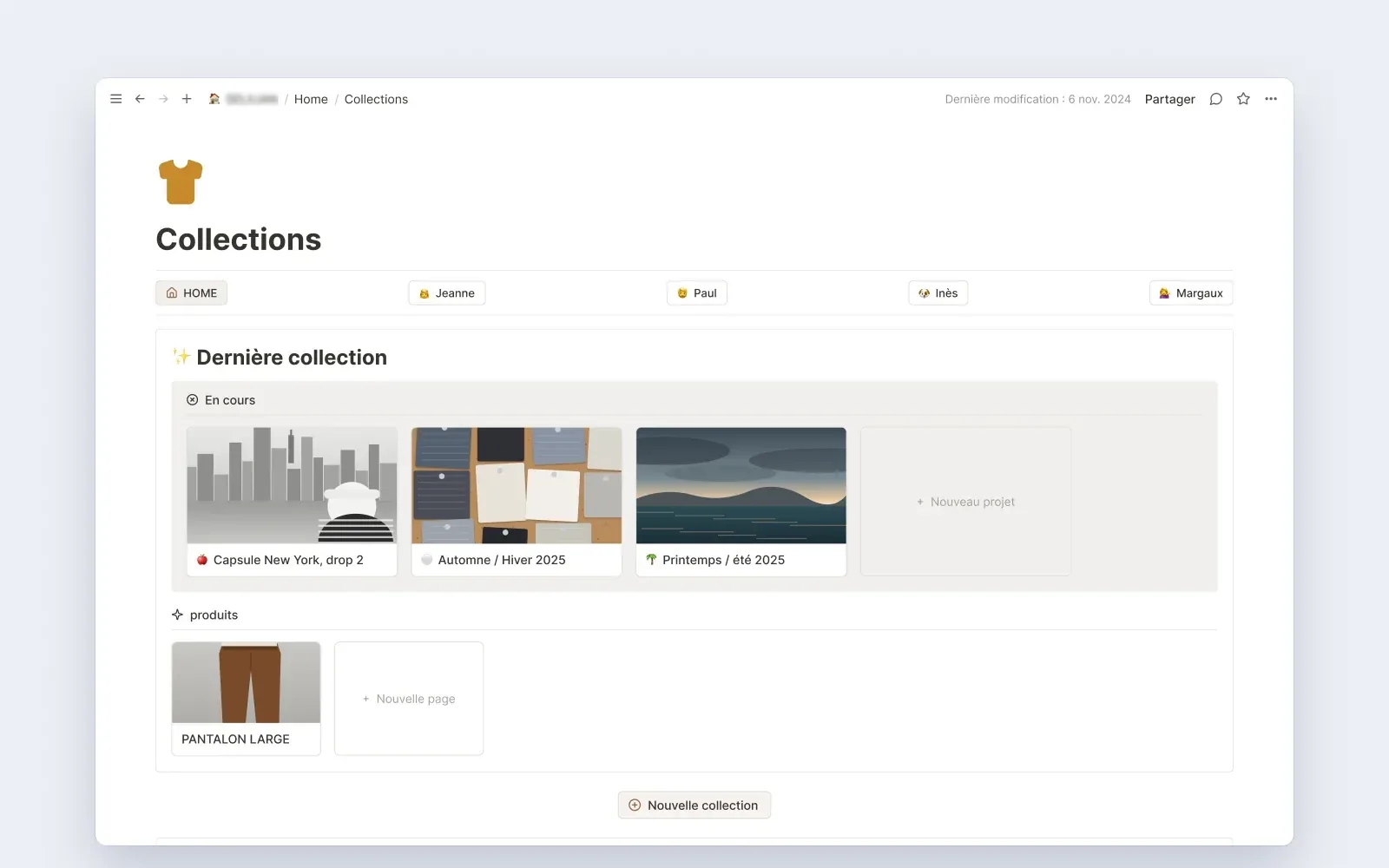The width and height of the screenshot is (1389, 868).
Task: Click the Capsule New York, drop 2 title
Action: coord(288,560)
